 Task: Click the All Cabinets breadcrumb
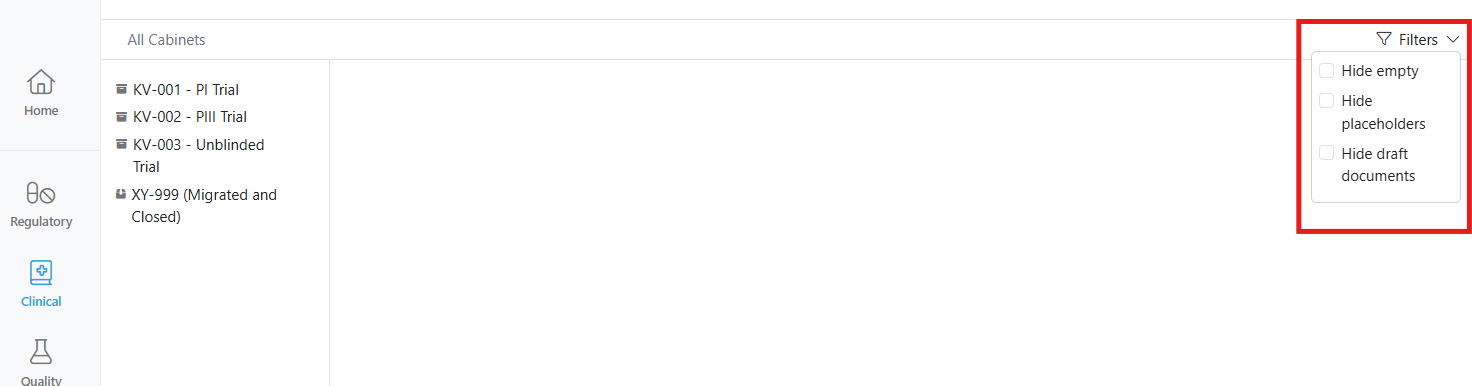(x=166, y=40)
